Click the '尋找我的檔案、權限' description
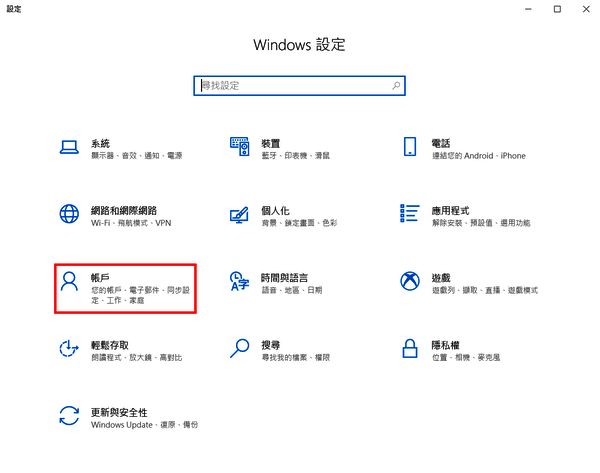 click(295, 357)
